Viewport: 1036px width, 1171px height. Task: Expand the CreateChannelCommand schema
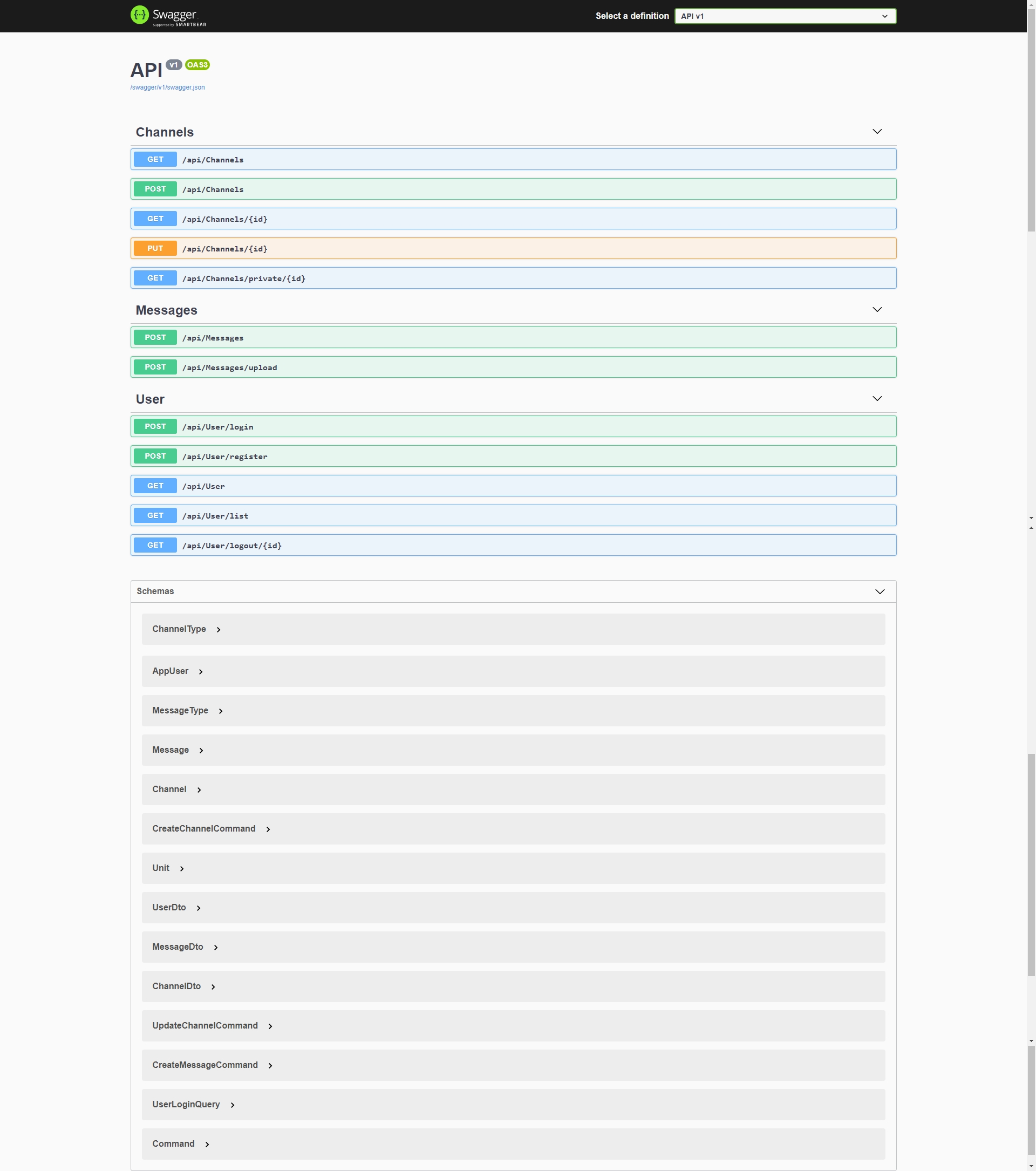pyautogui.click(x=204, y=829)
